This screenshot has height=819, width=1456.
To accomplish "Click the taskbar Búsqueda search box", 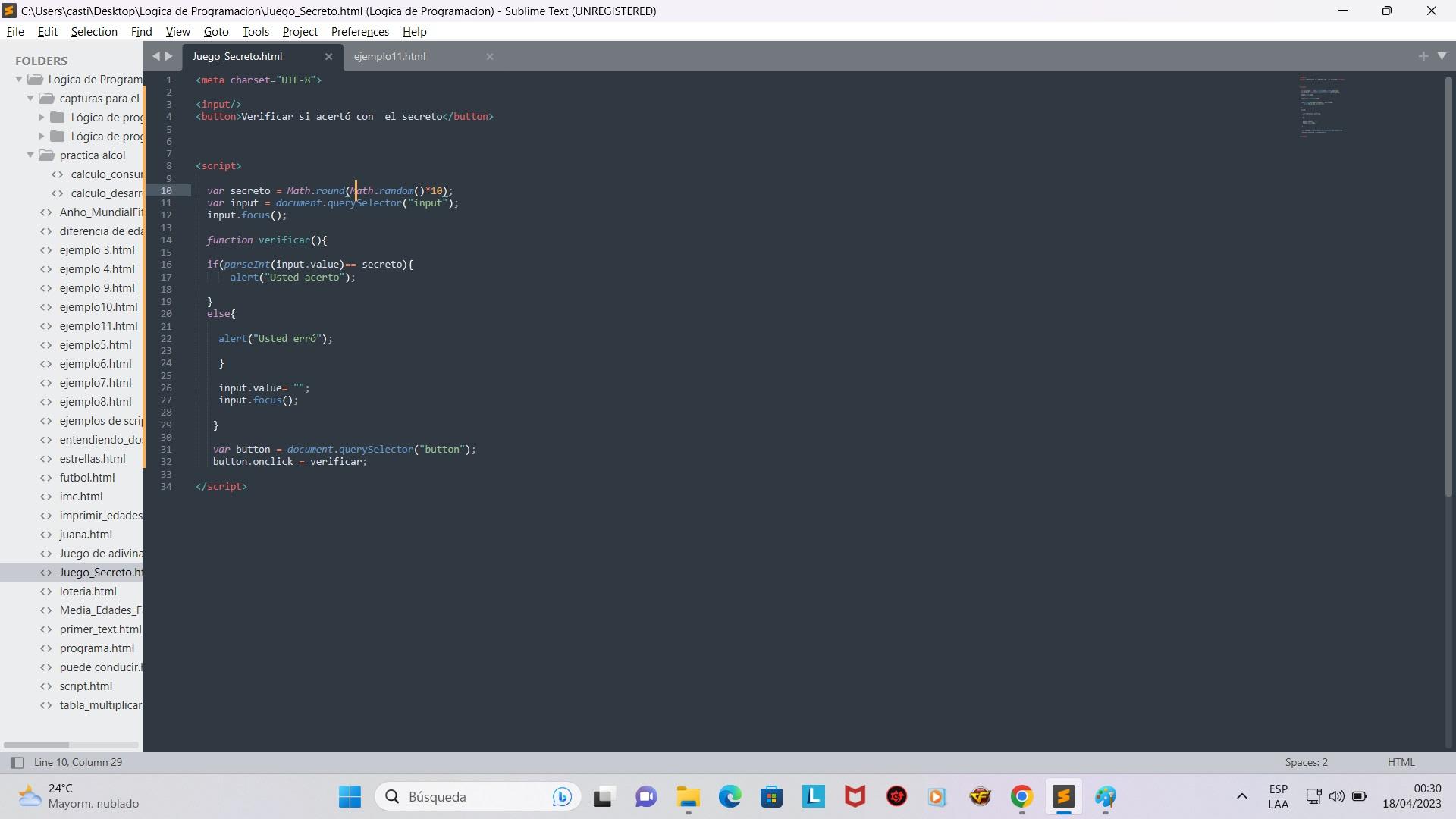I will click(x=478, y=797).
